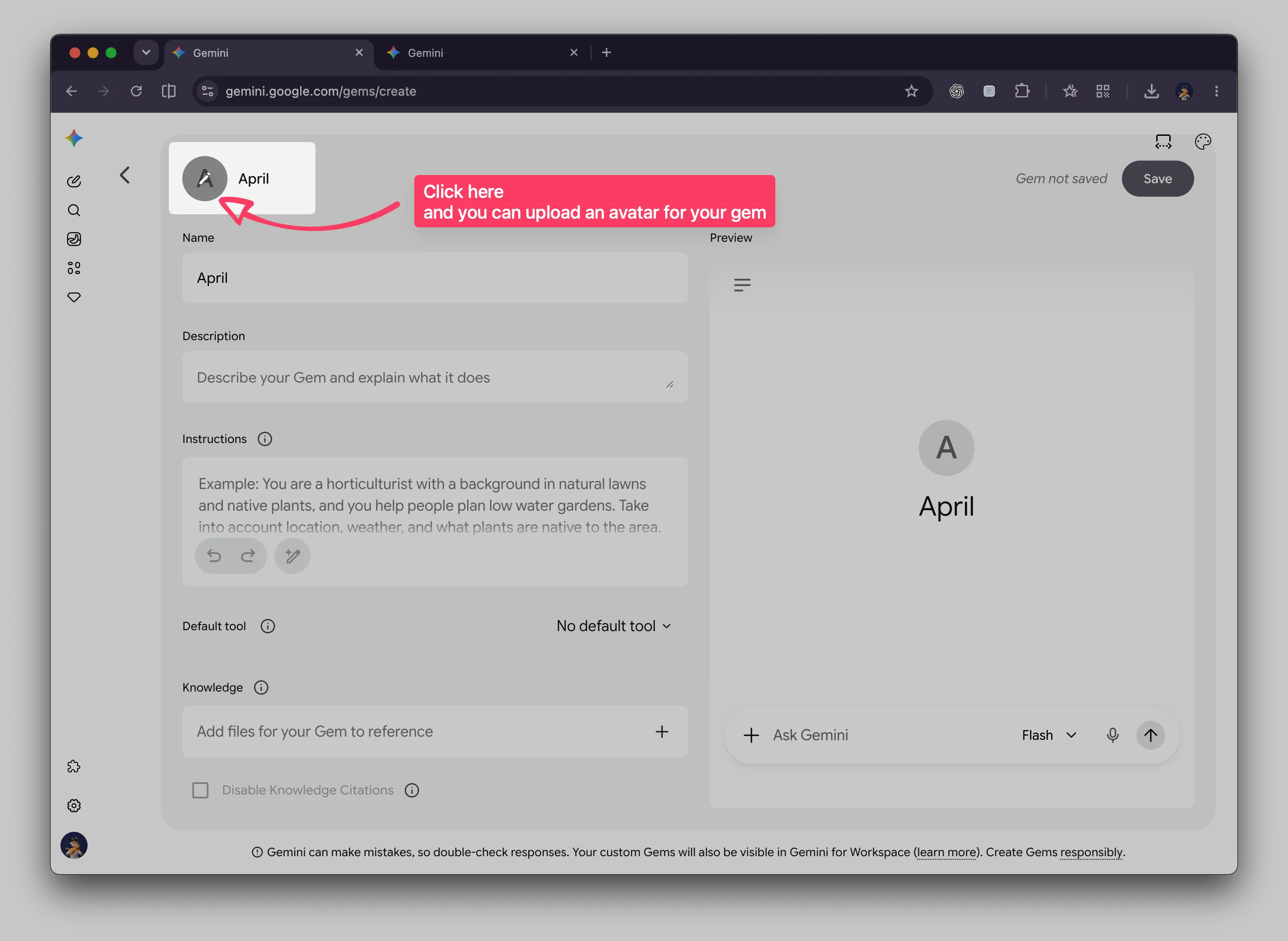This screenshot has width=1288, height=941.
Task: Click the diamond gem icon in sidebar
Action: tap(74, 297)
